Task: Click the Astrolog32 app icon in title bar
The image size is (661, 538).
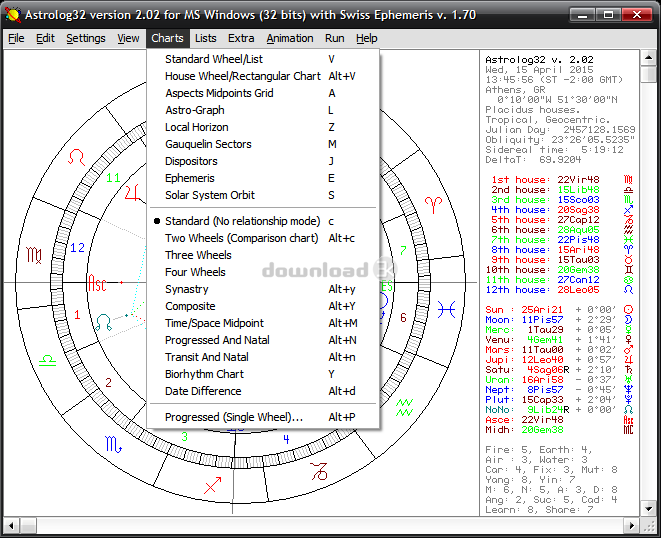Action: [13, 15]
